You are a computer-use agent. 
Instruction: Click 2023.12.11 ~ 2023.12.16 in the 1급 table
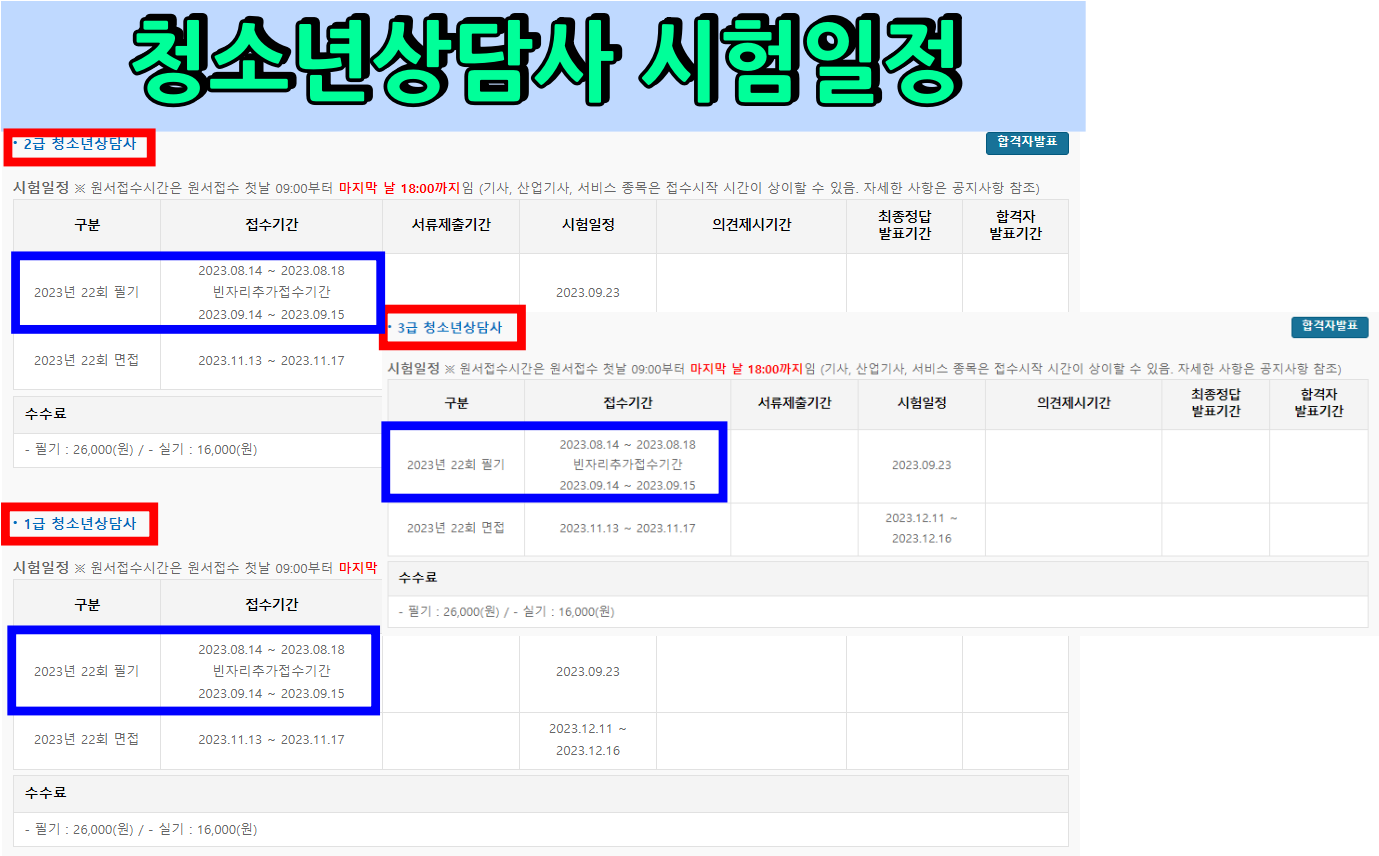tap(588, 739)
